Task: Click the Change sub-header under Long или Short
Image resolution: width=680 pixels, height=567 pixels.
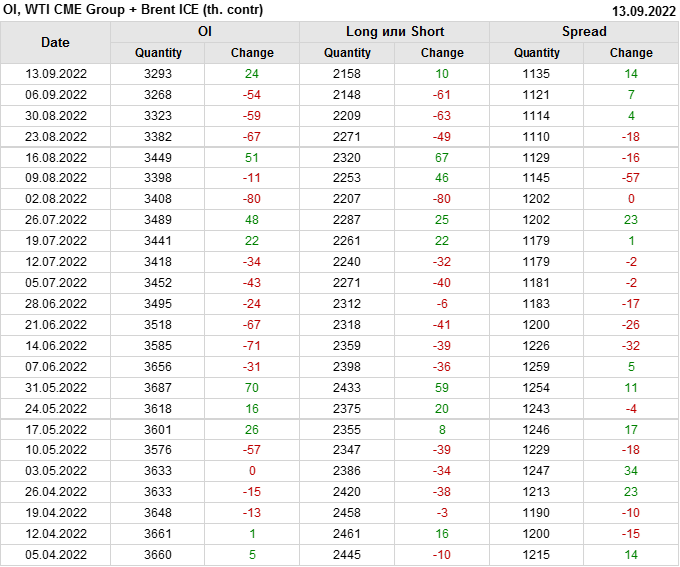Action: 442,53
